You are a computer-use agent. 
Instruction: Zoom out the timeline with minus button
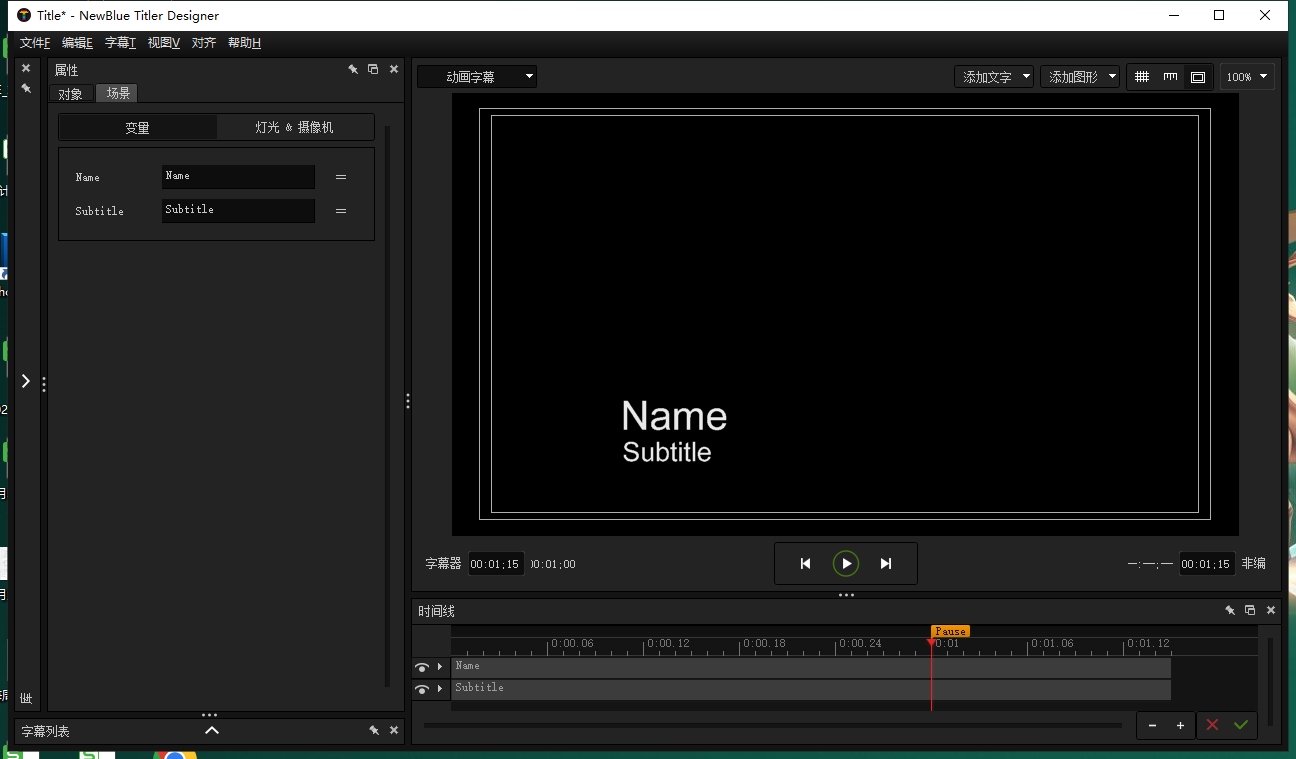point(1152,726)
